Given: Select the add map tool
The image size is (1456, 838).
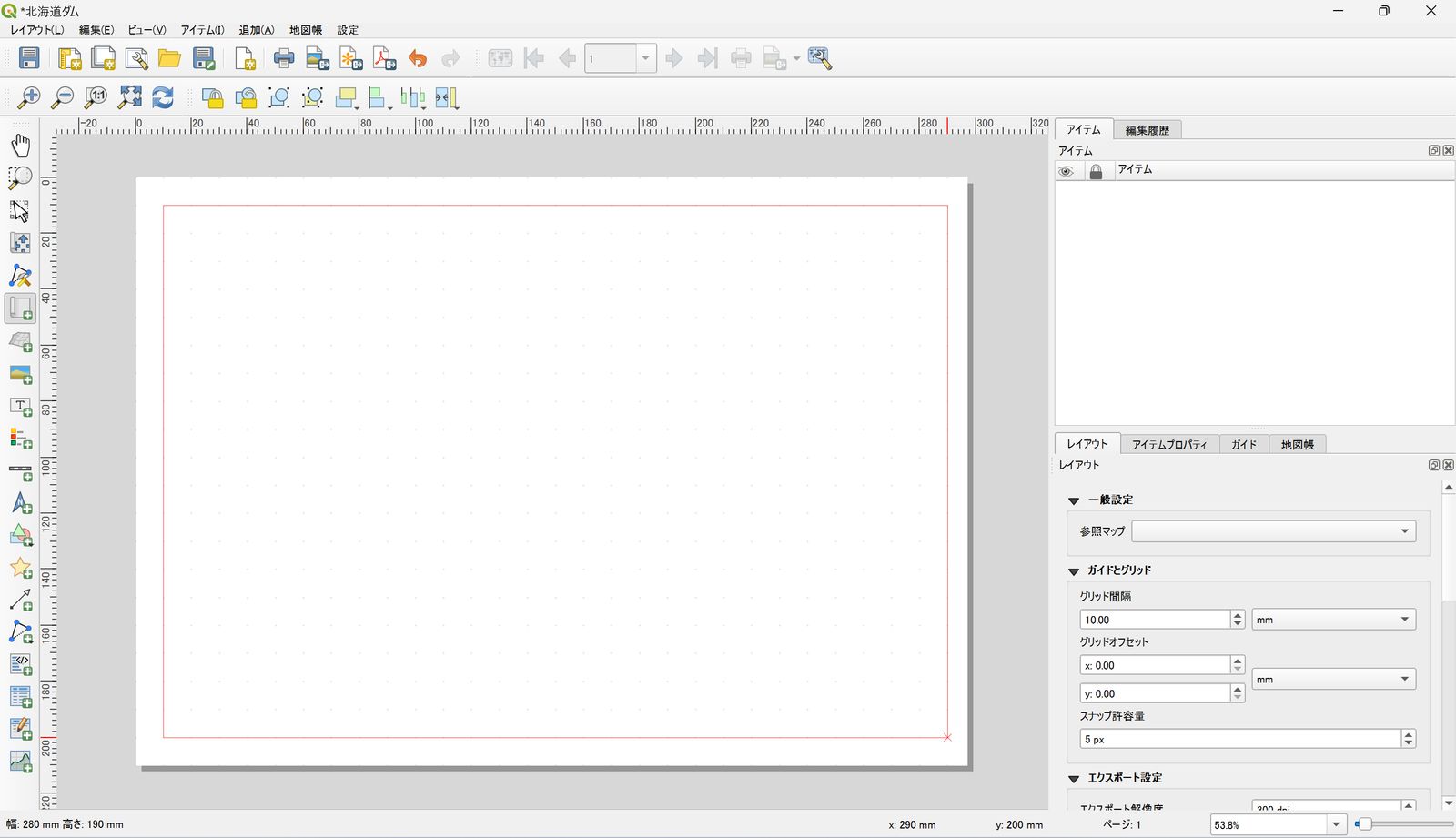Looking at the screenshot, I should click(x=20, y=308).
